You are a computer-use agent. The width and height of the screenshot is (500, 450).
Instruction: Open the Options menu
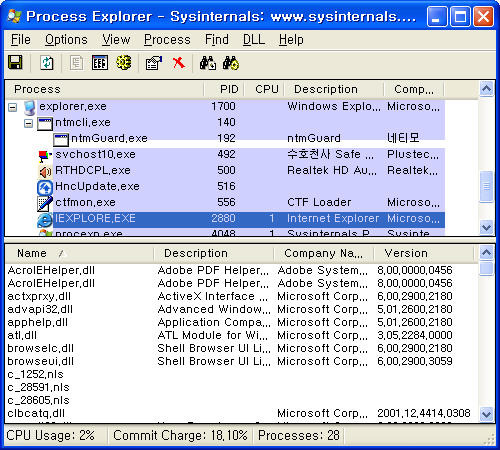click(66, 40)
